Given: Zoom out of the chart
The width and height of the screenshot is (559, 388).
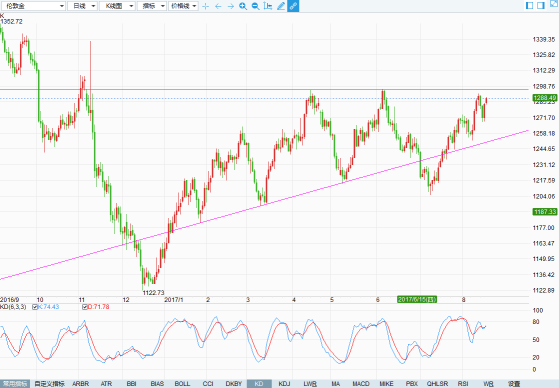Looking at the screenshot, I should [x=256, y=6].
